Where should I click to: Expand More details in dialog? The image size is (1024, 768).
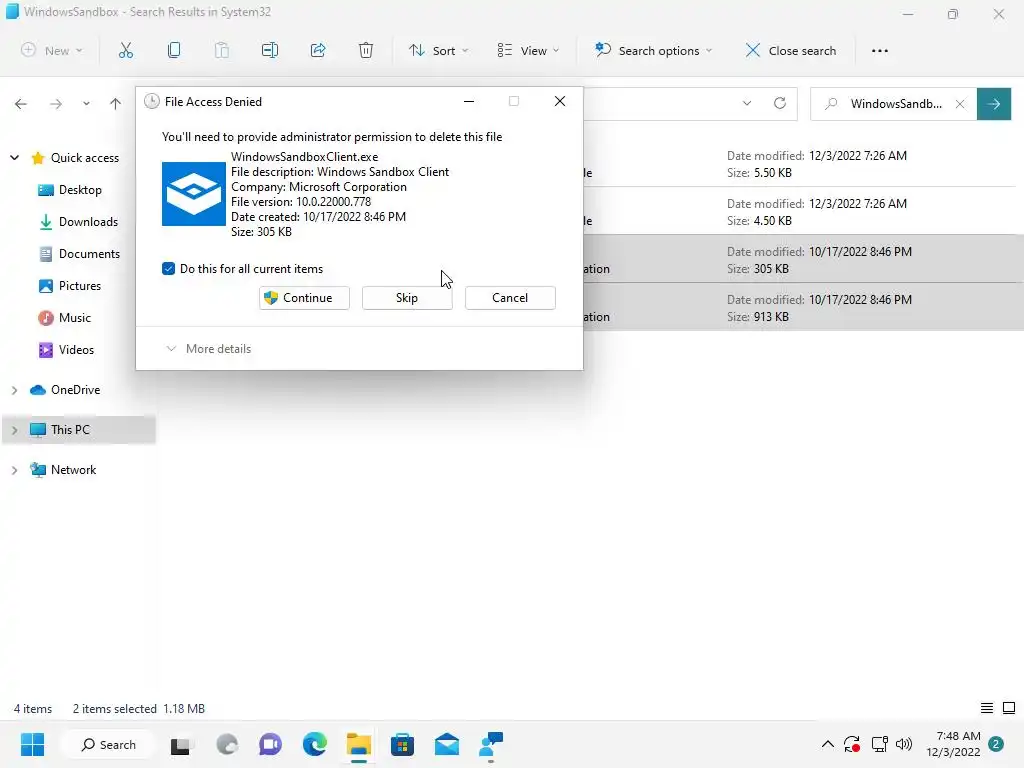[209, 349]
